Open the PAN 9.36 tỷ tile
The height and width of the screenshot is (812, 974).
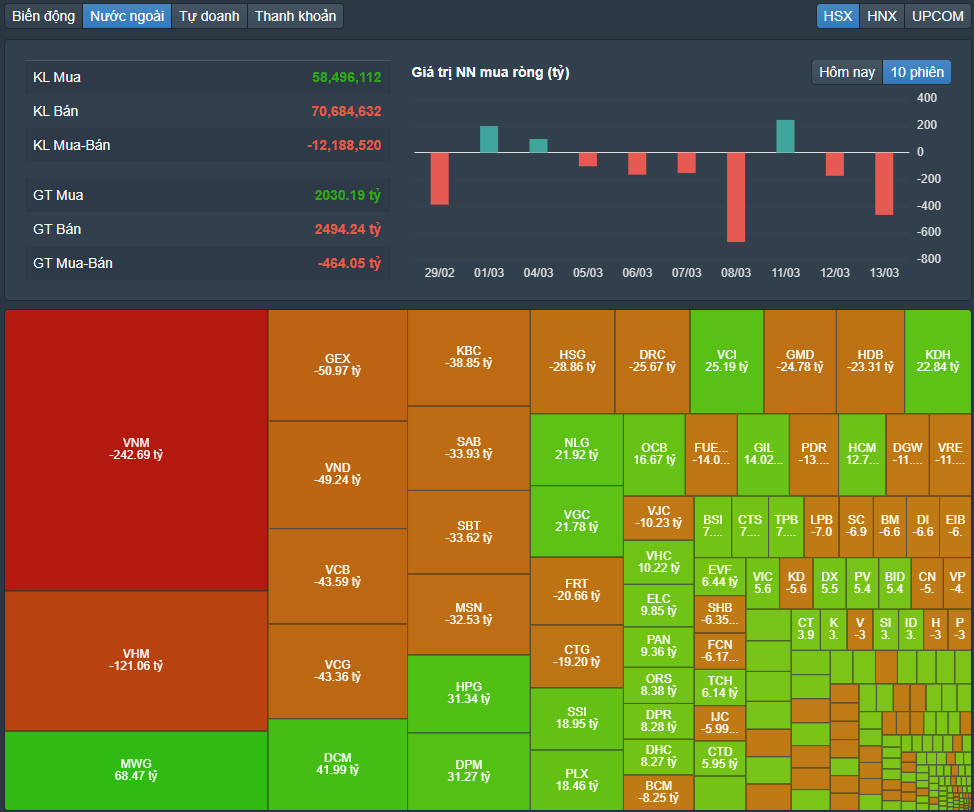(x=658, y=647)
